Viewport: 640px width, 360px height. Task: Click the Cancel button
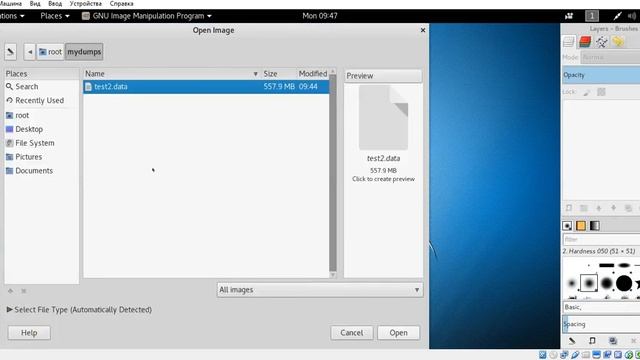[351, 333]
